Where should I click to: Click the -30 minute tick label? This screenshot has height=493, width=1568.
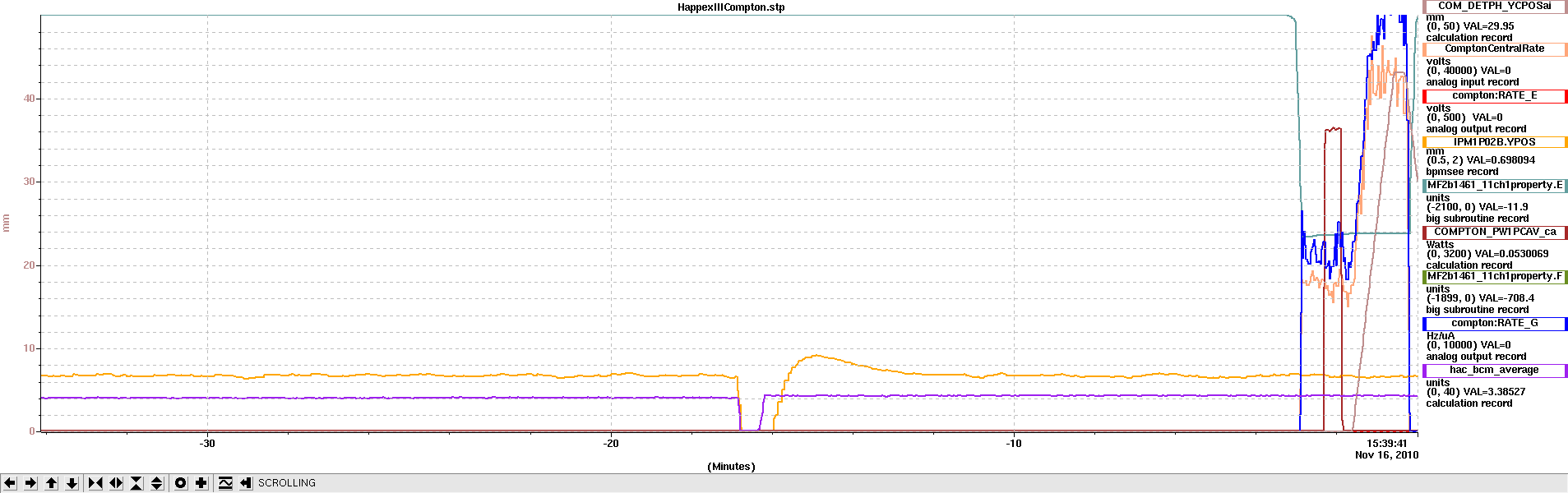pos(207,444)
